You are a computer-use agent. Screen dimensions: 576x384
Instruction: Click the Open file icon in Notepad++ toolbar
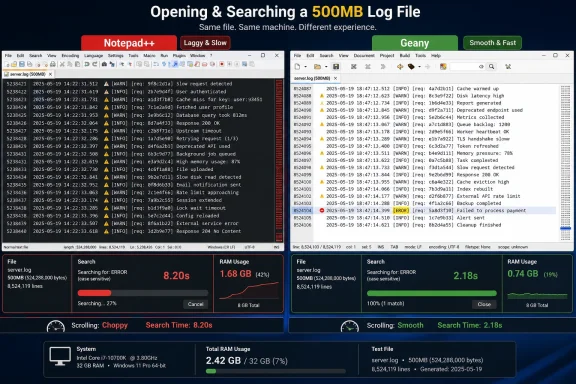[x=14, y=64]
